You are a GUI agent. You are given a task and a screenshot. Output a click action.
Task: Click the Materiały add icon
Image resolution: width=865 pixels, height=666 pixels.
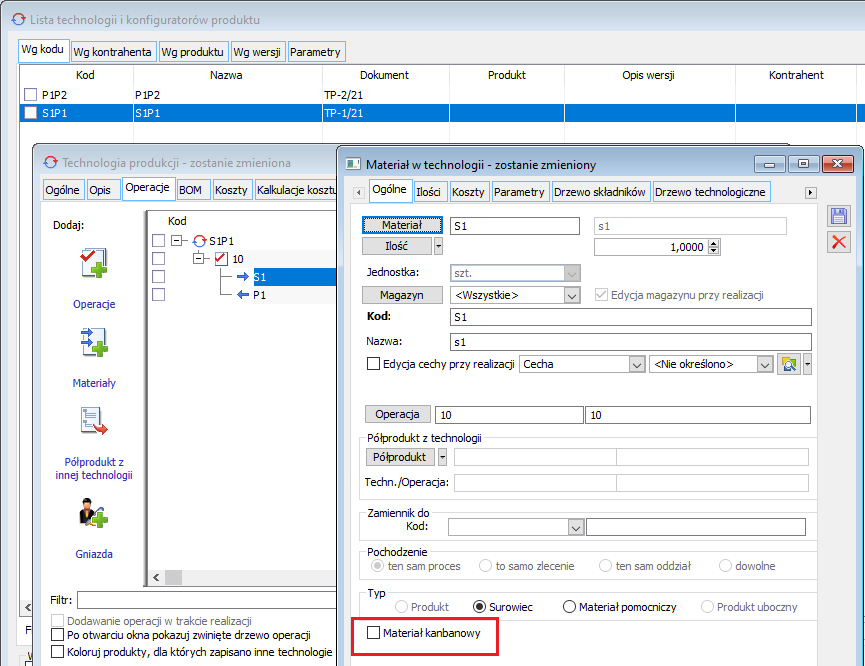(94, 344)
